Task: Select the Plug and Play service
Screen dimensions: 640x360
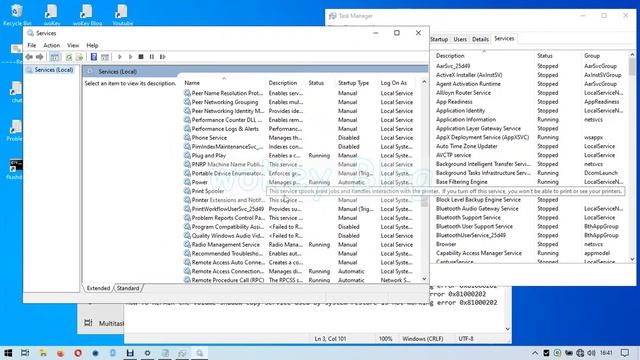Action: pyautogui.click(x=301, y=156)
